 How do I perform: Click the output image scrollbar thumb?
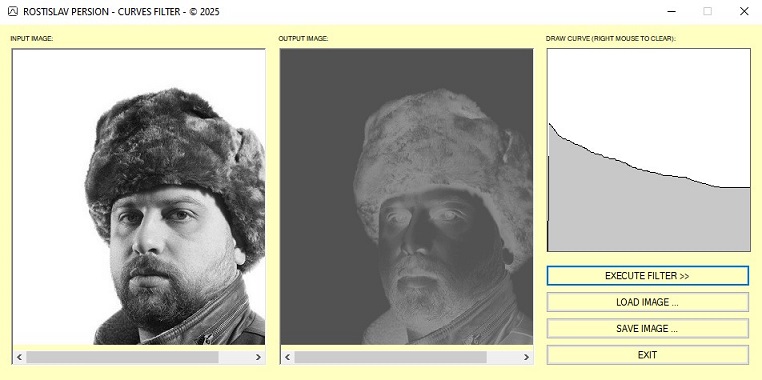[390, 357]
